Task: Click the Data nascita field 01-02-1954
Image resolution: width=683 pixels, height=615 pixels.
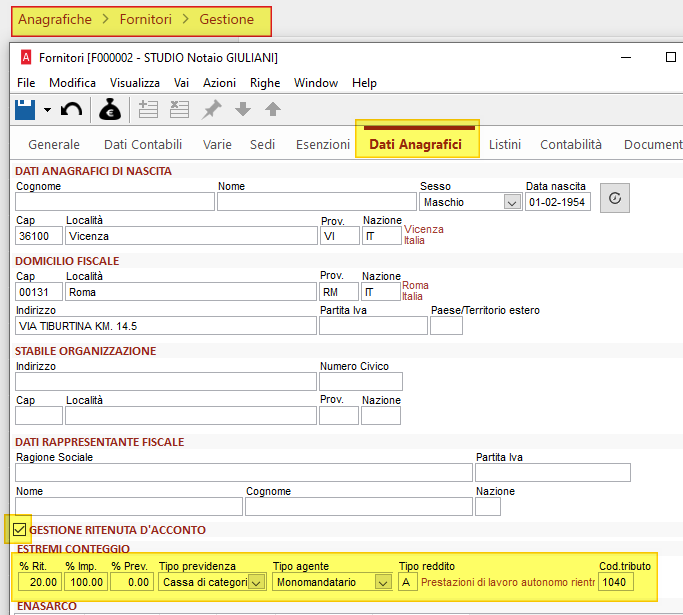Action: point(558,202)
